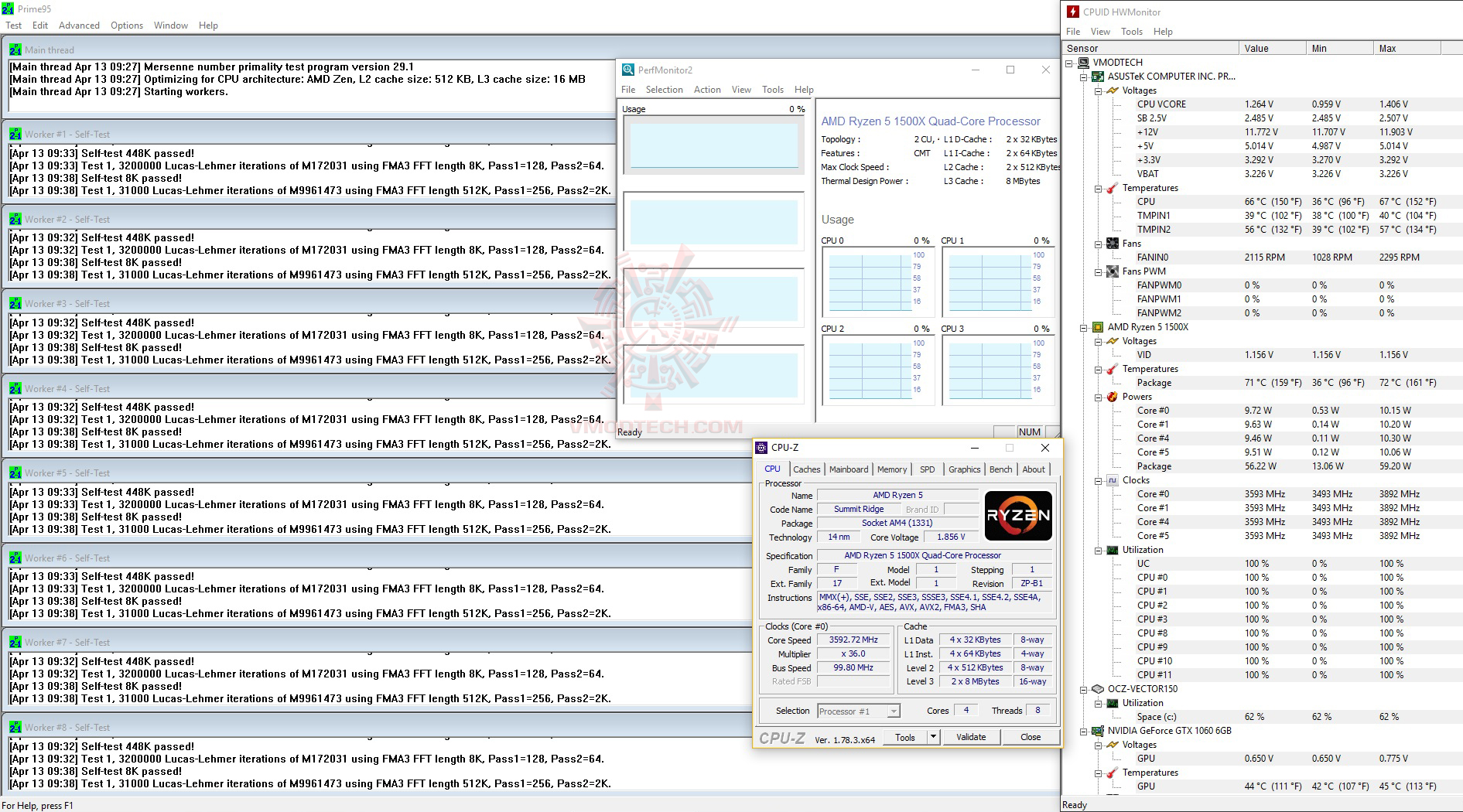Collapse the ASUSTeK Voltages group

pos(1099,91)
